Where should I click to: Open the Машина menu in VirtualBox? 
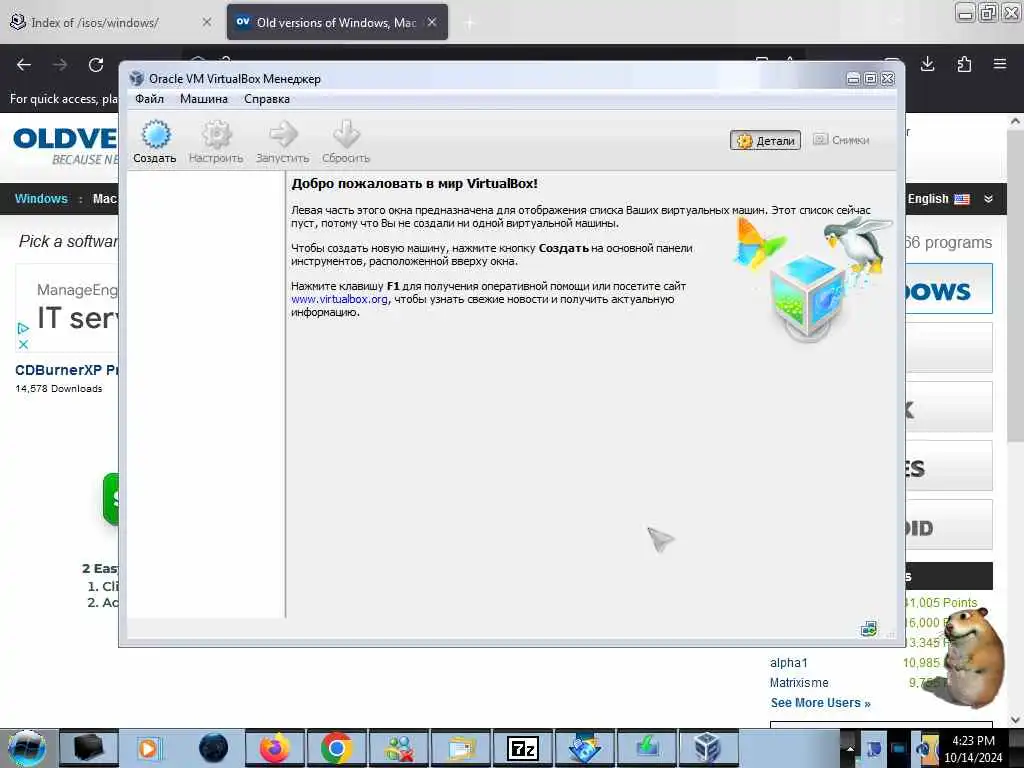(x=204, y=99)
